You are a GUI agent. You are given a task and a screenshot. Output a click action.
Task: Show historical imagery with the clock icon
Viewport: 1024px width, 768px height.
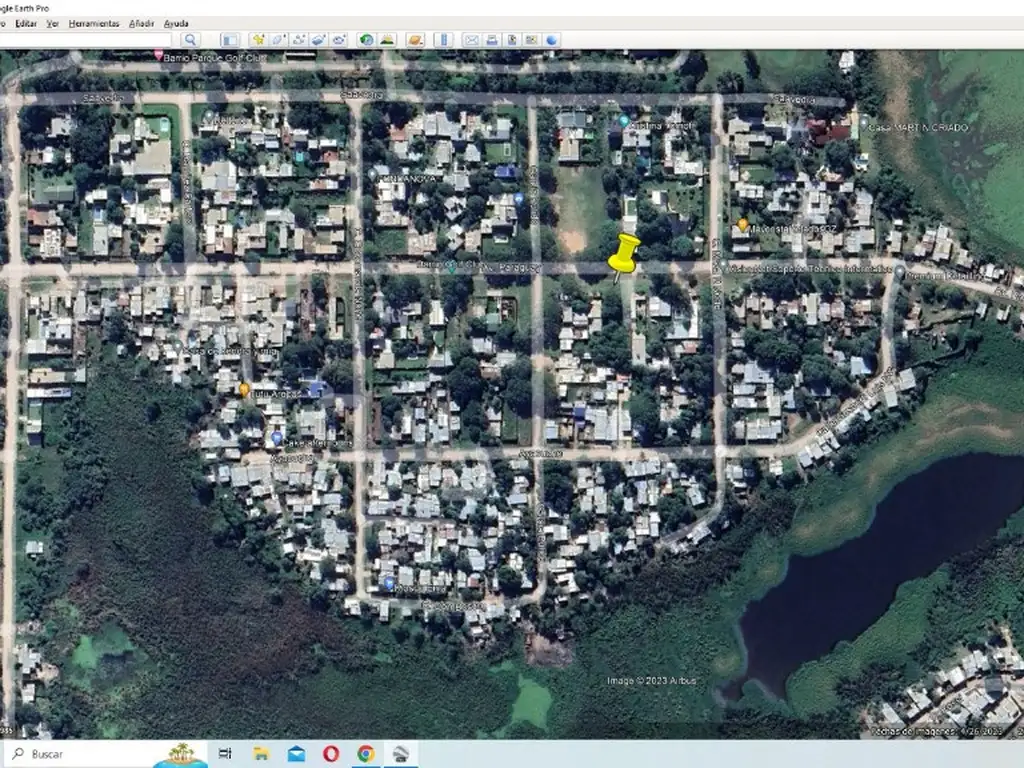click(x=366, y=40)
